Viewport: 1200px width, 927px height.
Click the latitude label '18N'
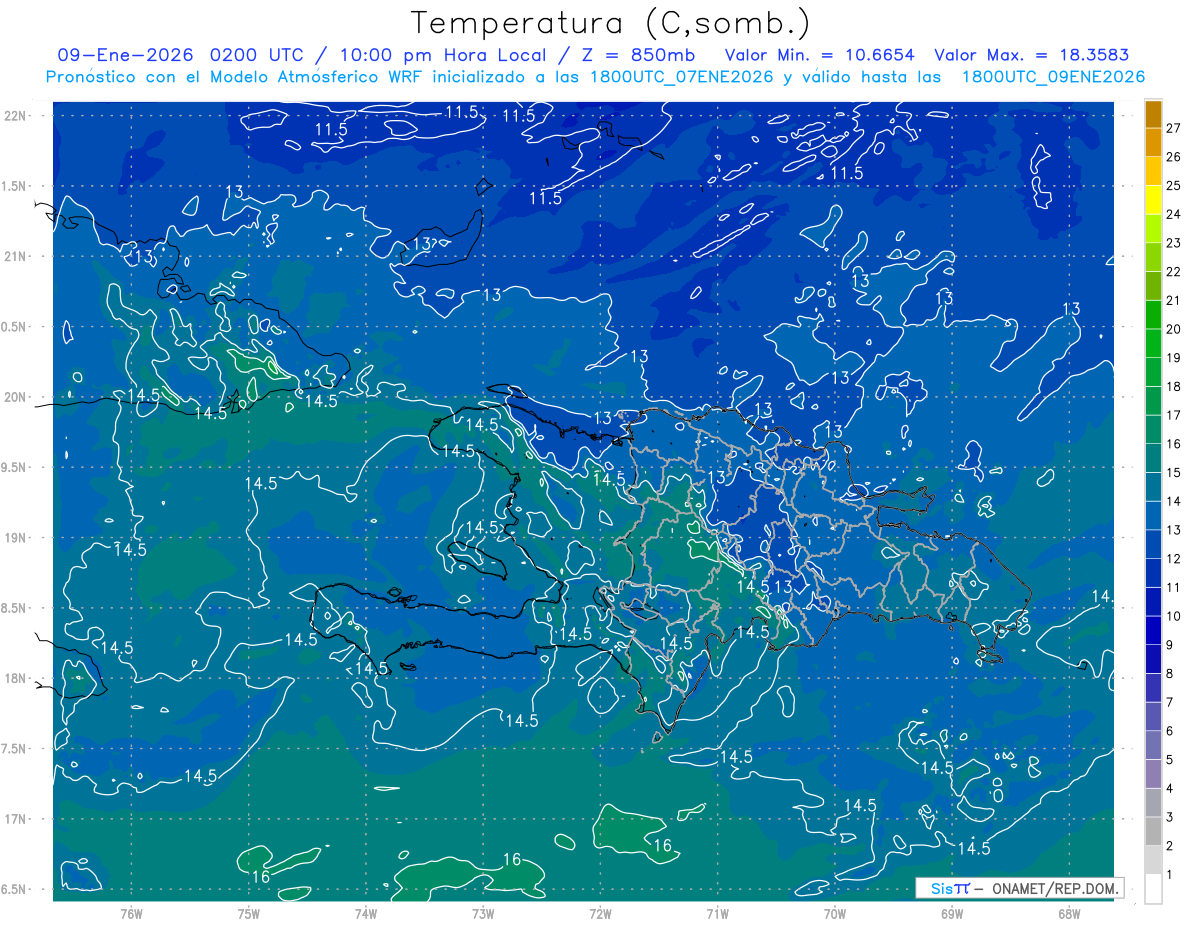click(15, 679)
